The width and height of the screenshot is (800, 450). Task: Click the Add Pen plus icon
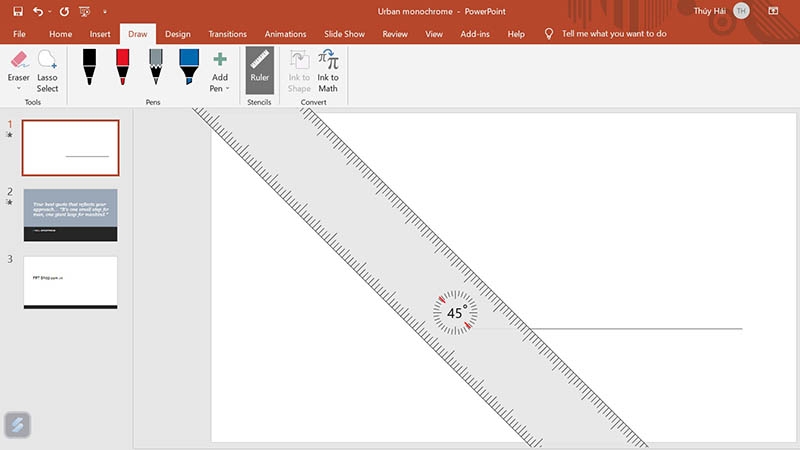point(220,60)
